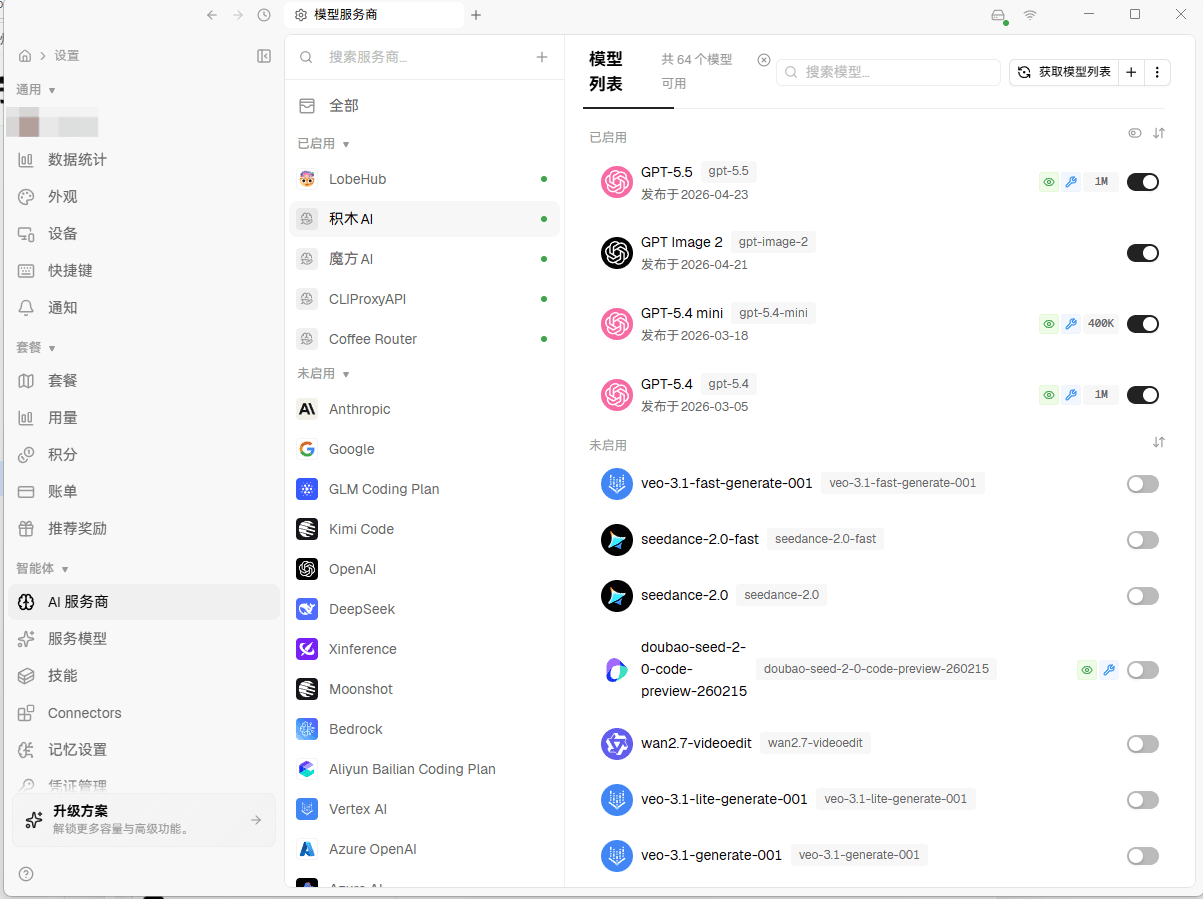Open 外观 appearance settings
The width and height of the screenshot is (1203, 899).
[144, 197]
